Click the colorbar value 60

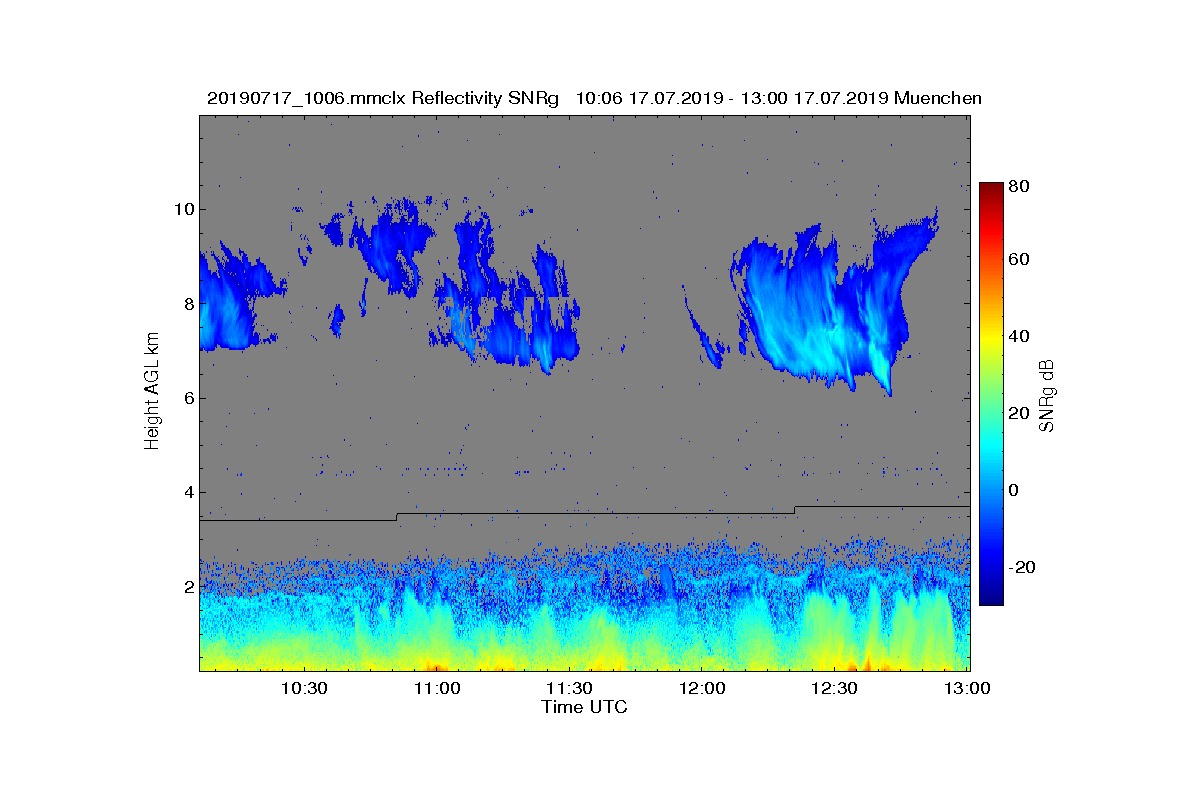(x=1020, y=259)
